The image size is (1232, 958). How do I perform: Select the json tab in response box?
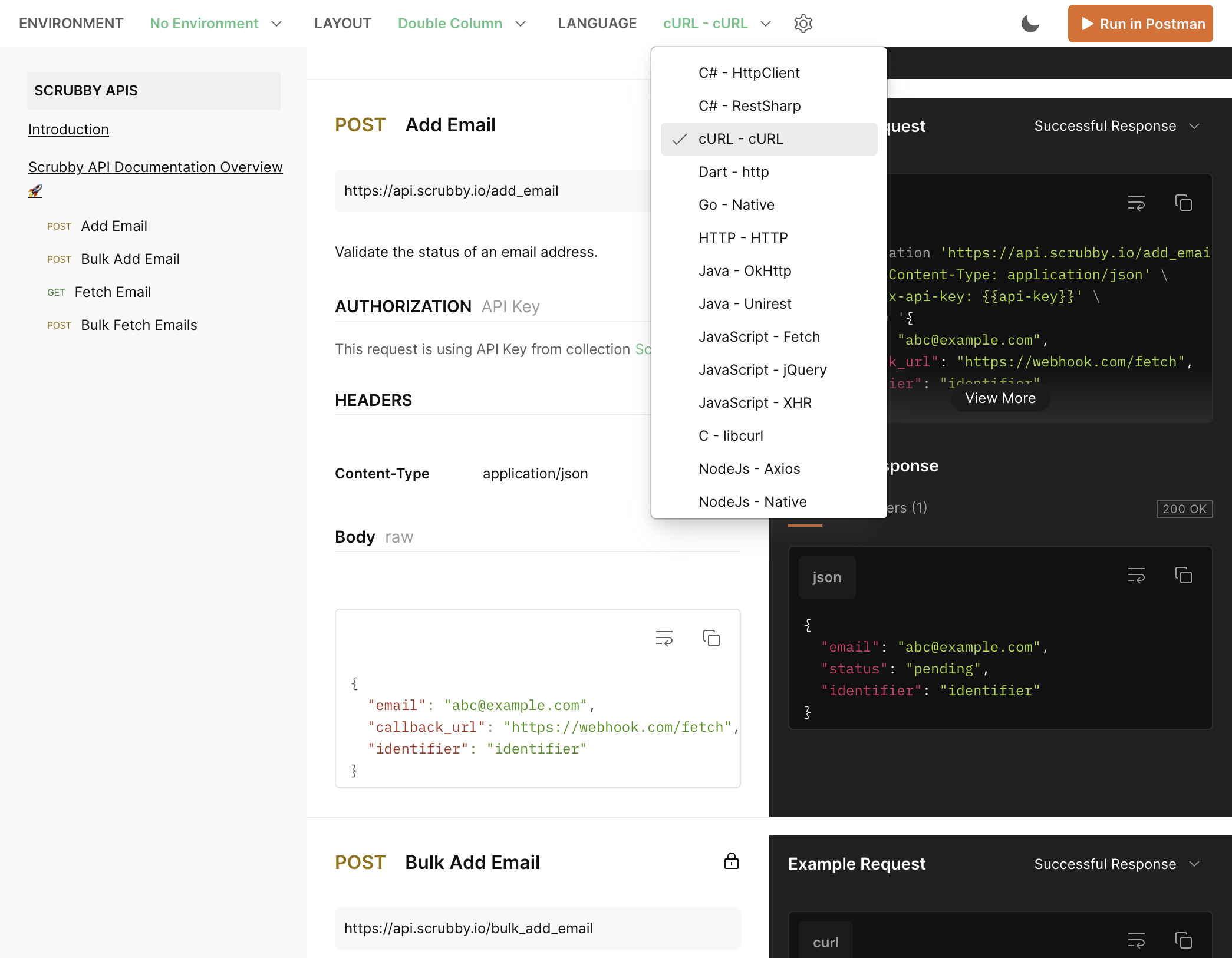coord(826,577)
